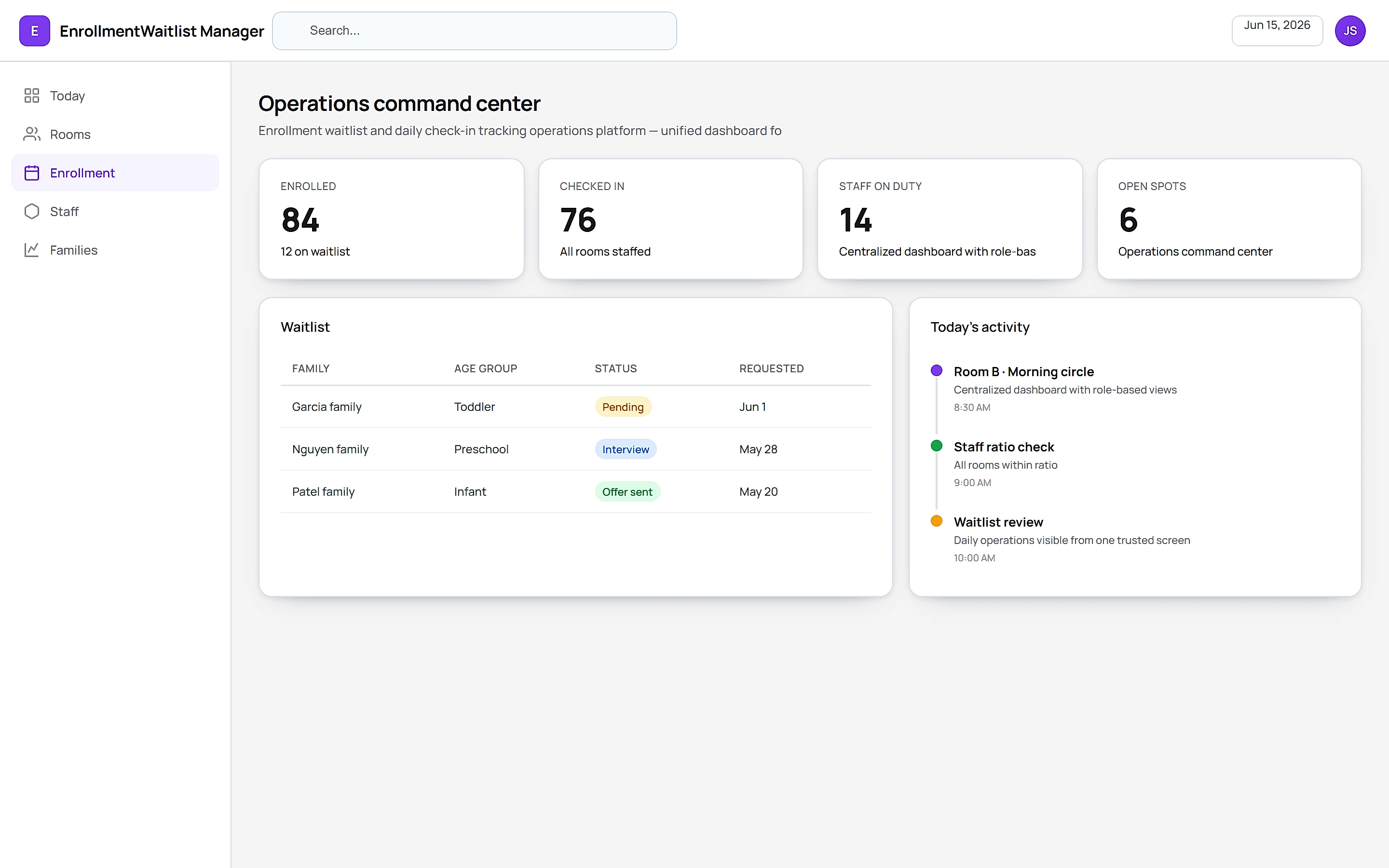Click the 9:00 AM timestamp
This screenshot has height=868, width=1389.
pos(972,482)
